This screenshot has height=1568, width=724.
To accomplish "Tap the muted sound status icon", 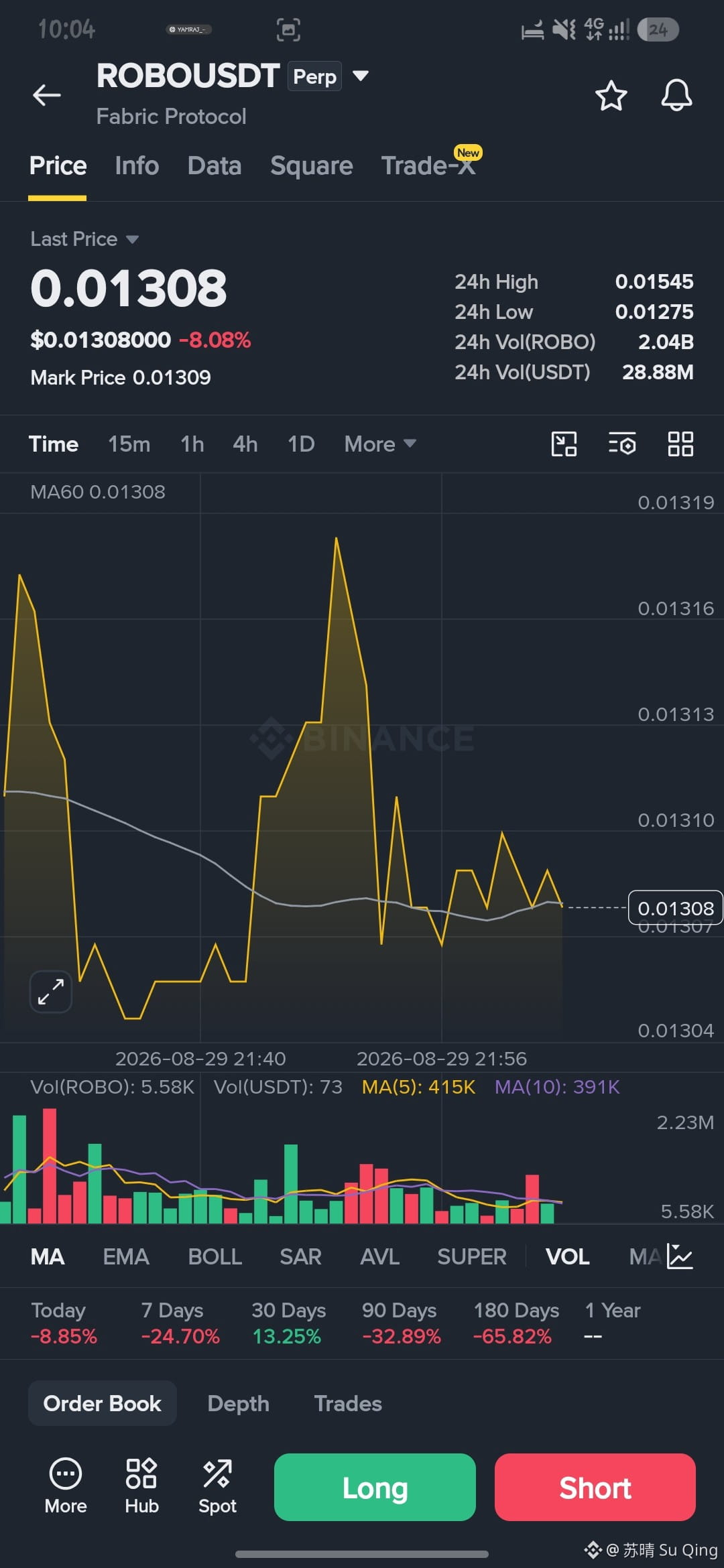I will tap(564, 29).
